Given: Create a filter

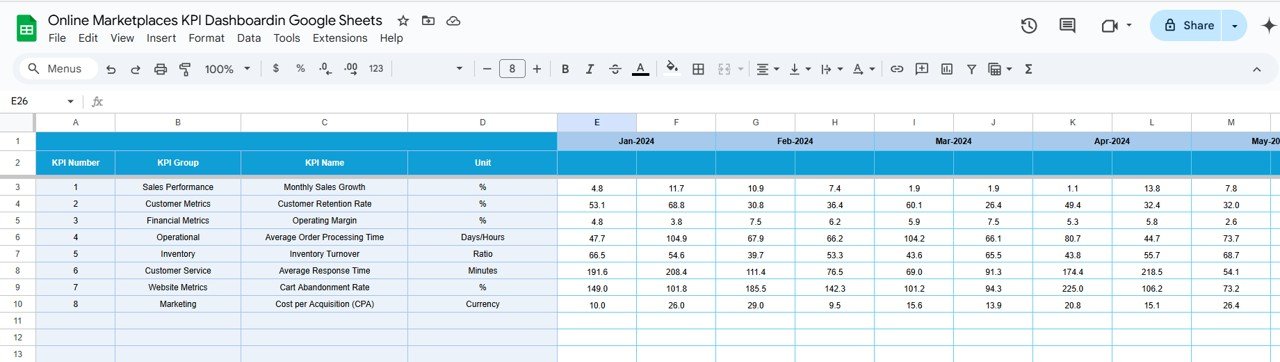Looking at the screenshot, I should pyautogui.click(x=971, y=69).
